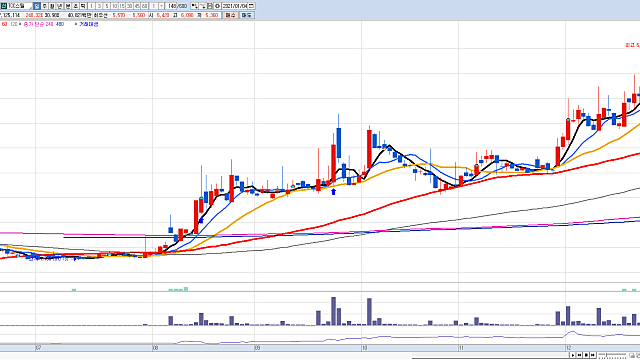Choose the 30 interval preset button

129,6
